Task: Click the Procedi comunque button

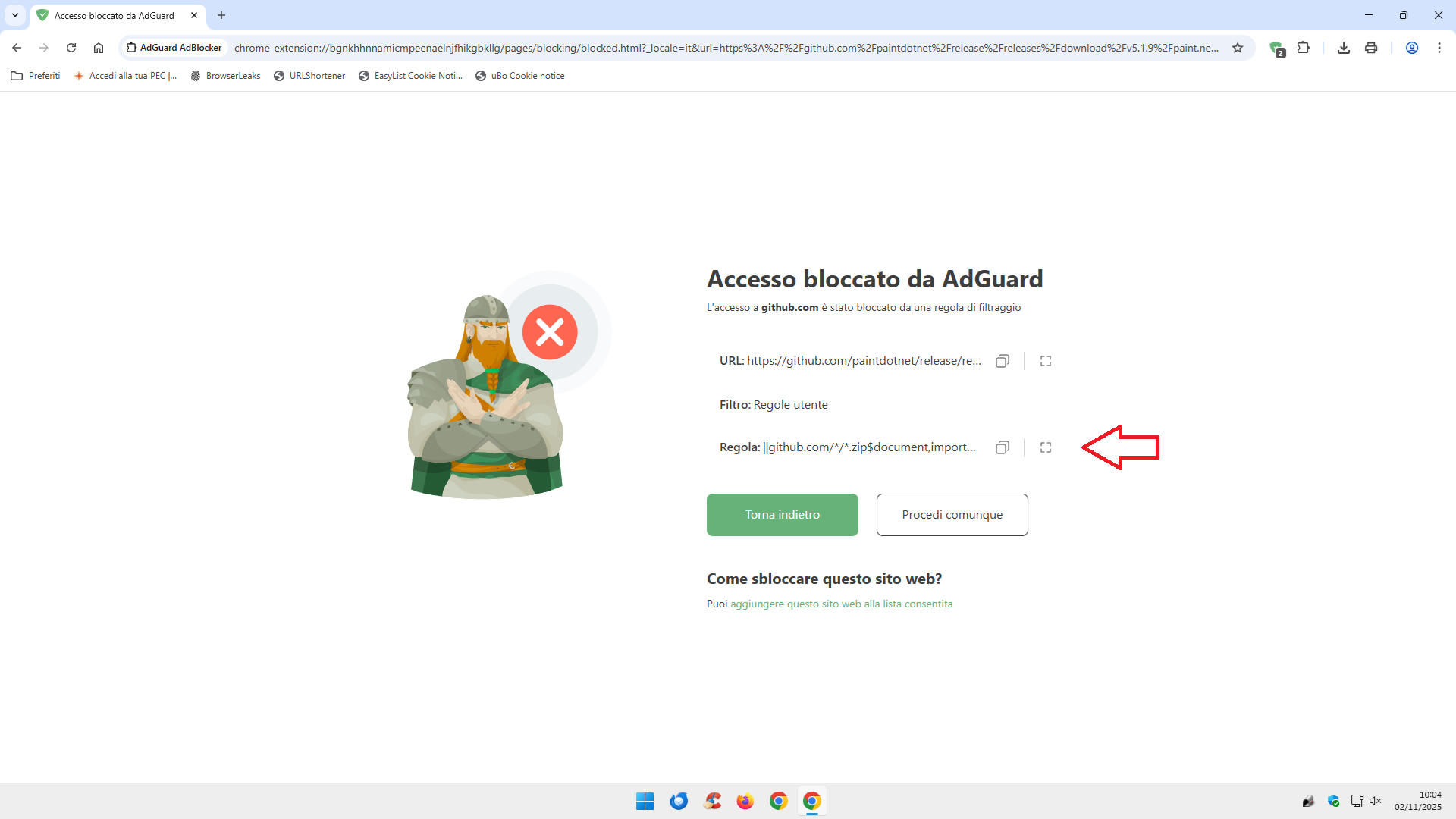Action: tap(952, 515)
